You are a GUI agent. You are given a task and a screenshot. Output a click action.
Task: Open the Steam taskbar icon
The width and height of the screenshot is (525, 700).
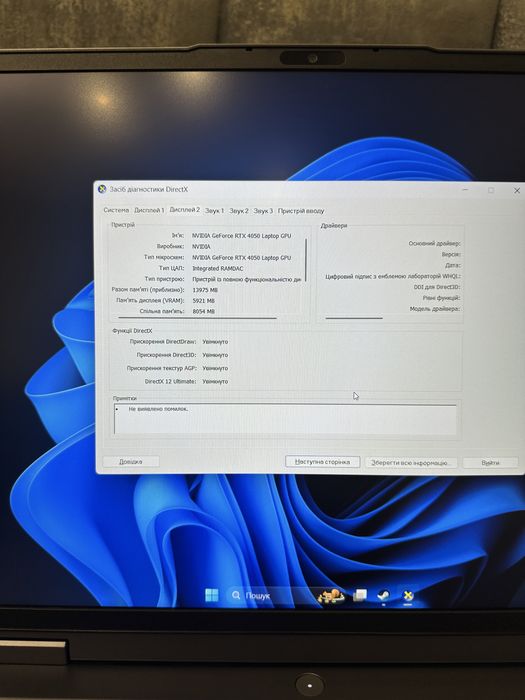[x=383, y=596]
